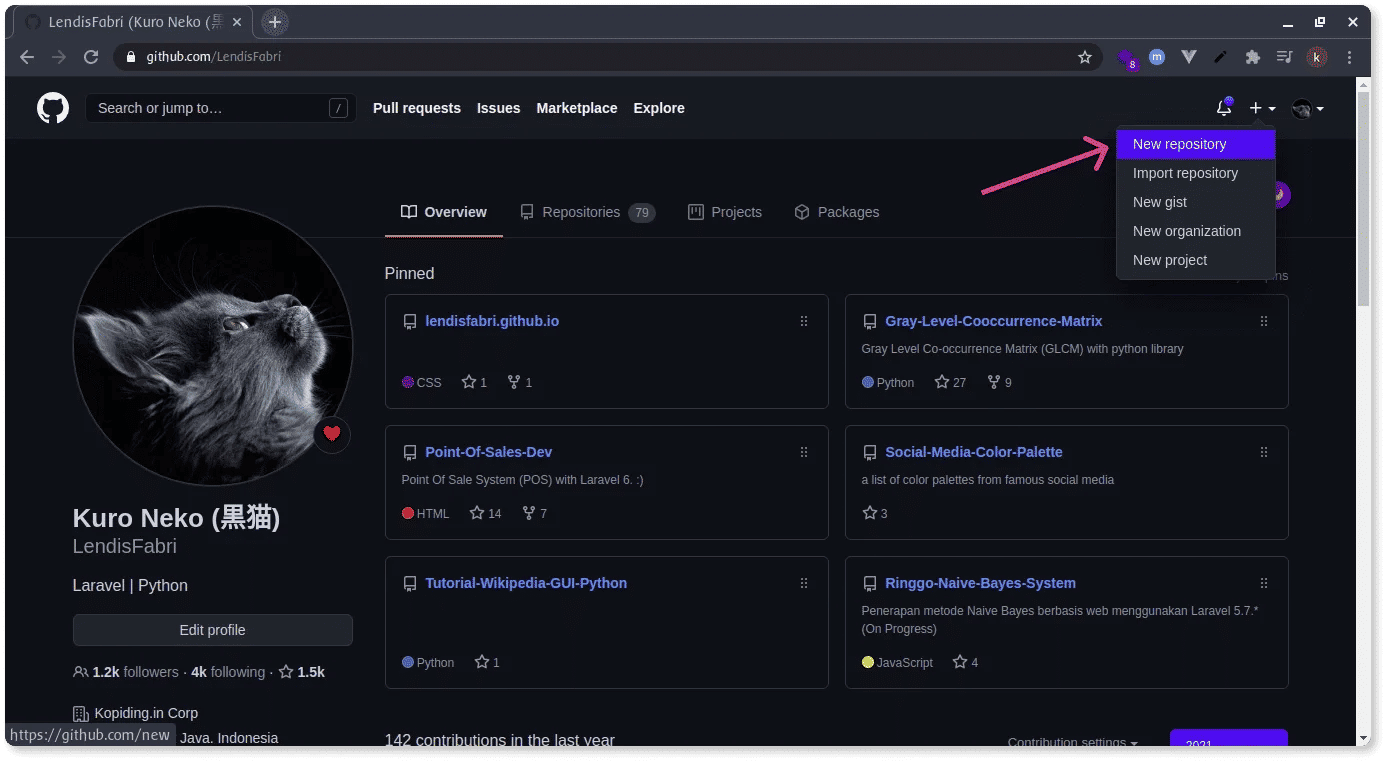Click the github.com/LendisFabri address bar

(x=607, y=57)
